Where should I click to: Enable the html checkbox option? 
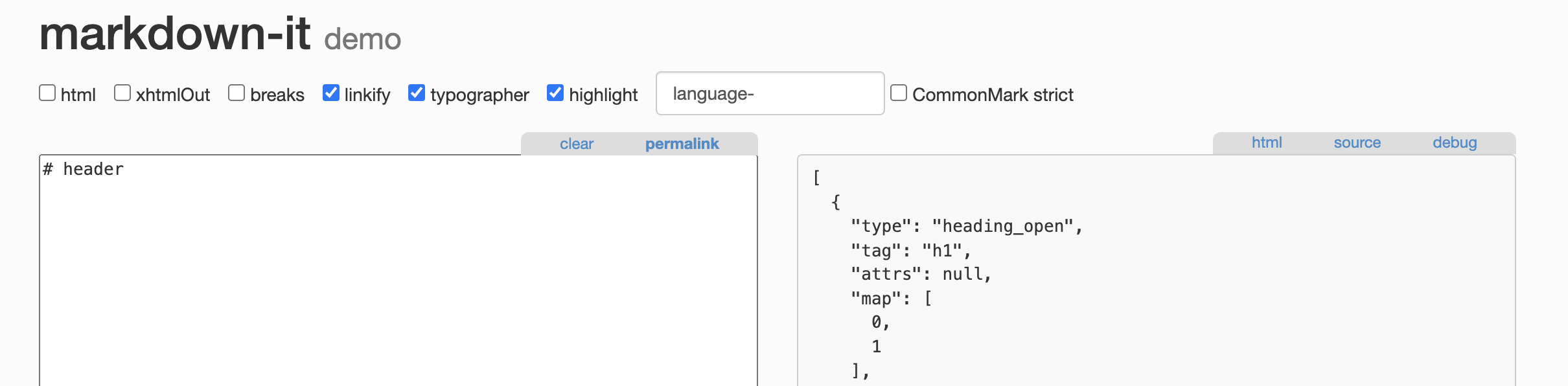click(47, 93)
